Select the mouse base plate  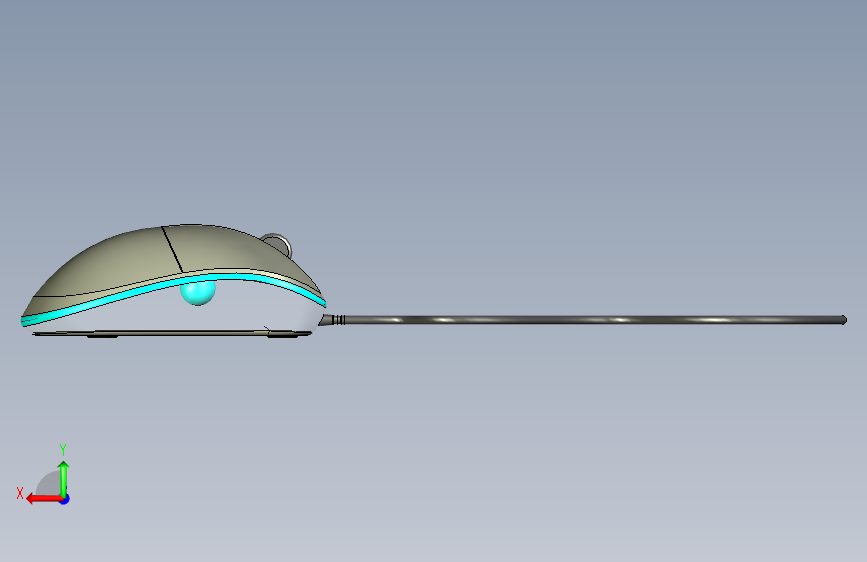[171, 334]
